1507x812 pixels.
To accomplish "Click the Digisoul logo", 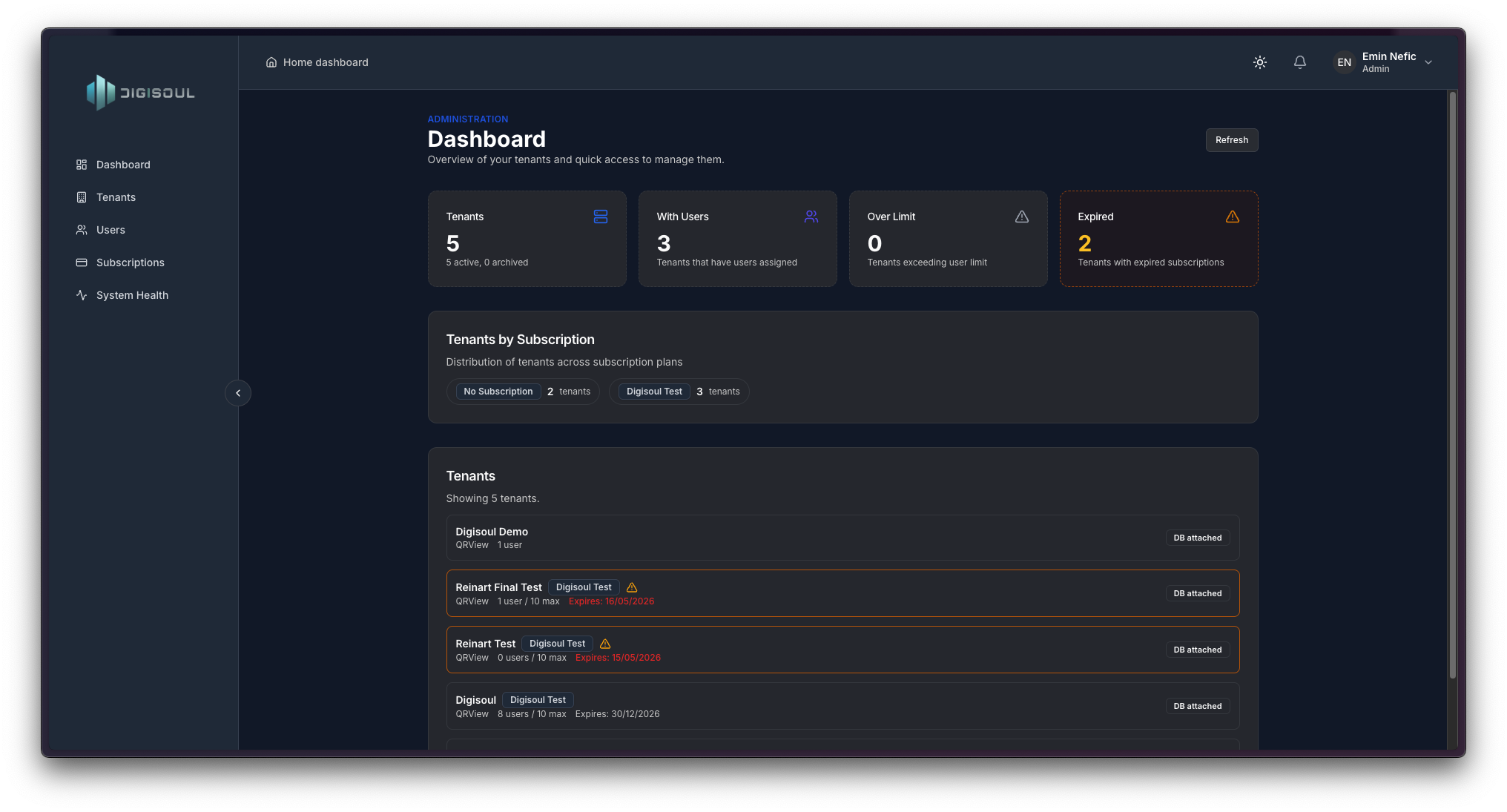I will coord(141,93).
